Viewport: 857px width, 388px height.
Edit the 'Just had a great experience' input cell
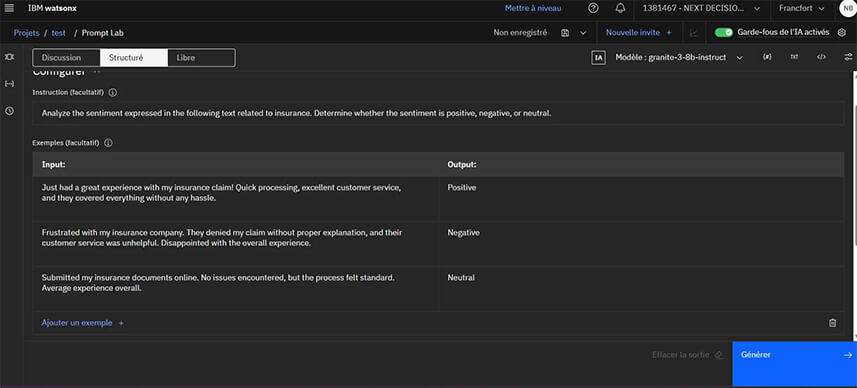(x=236, y=198)
